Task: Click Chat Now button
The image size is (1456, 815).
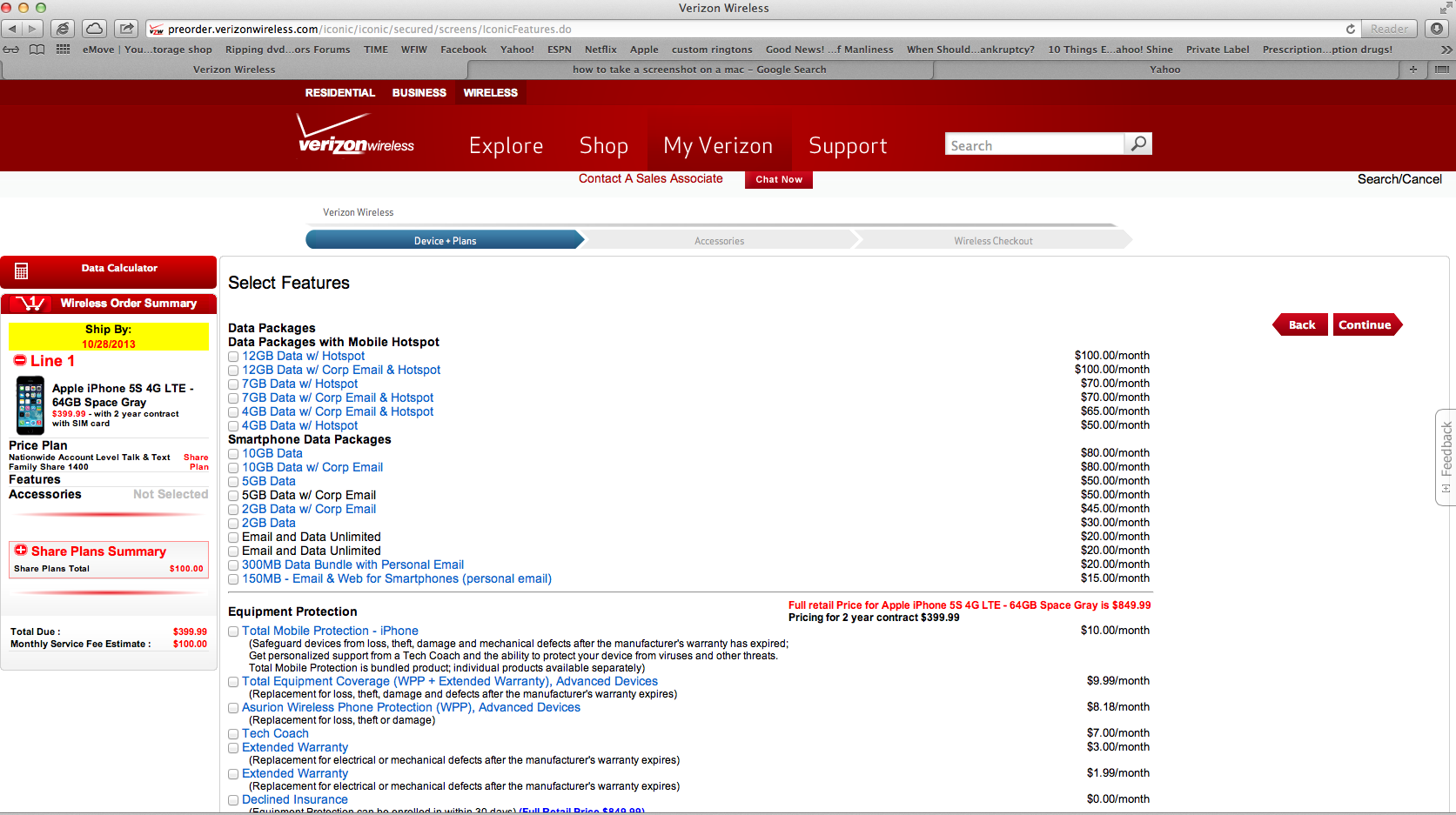Action: 779,179
